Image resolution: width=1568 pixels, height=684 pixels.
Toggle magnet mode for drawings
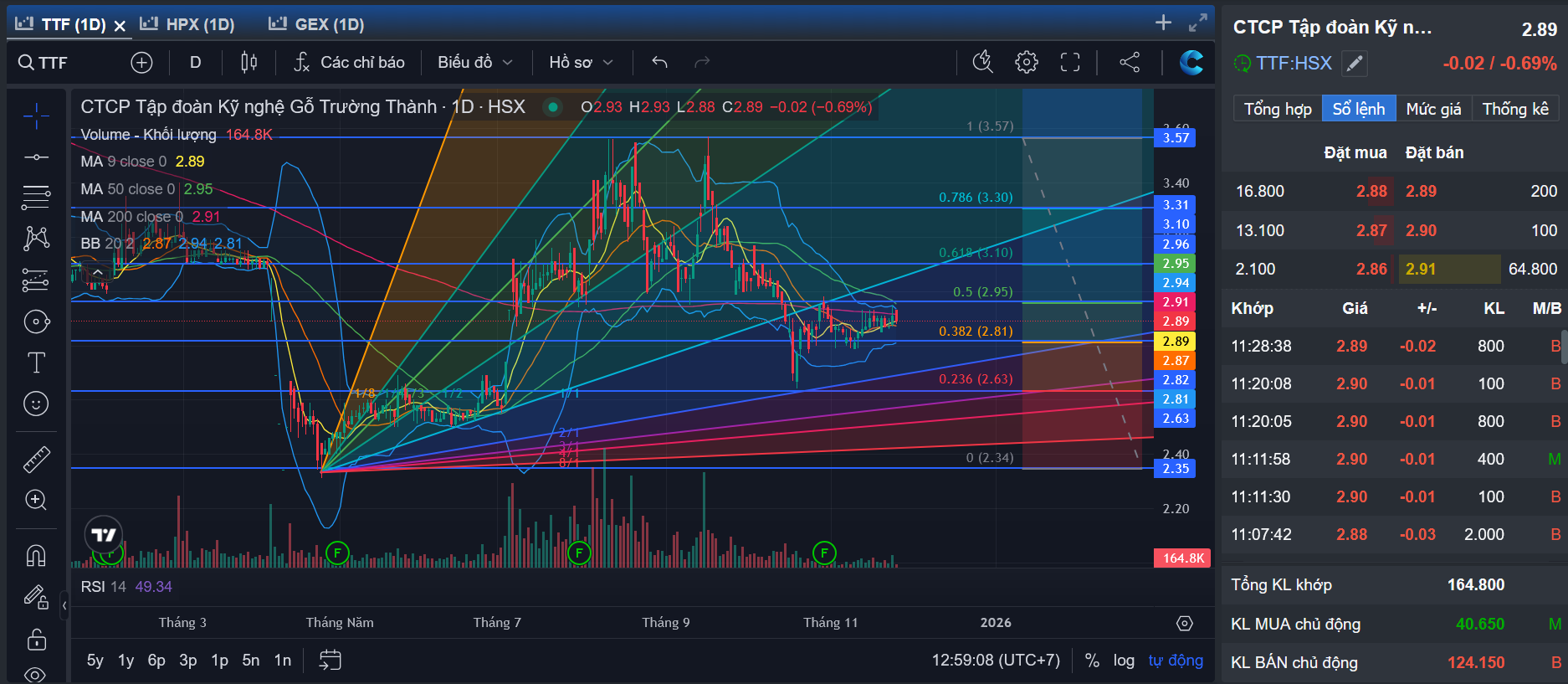tap(36, 555)
